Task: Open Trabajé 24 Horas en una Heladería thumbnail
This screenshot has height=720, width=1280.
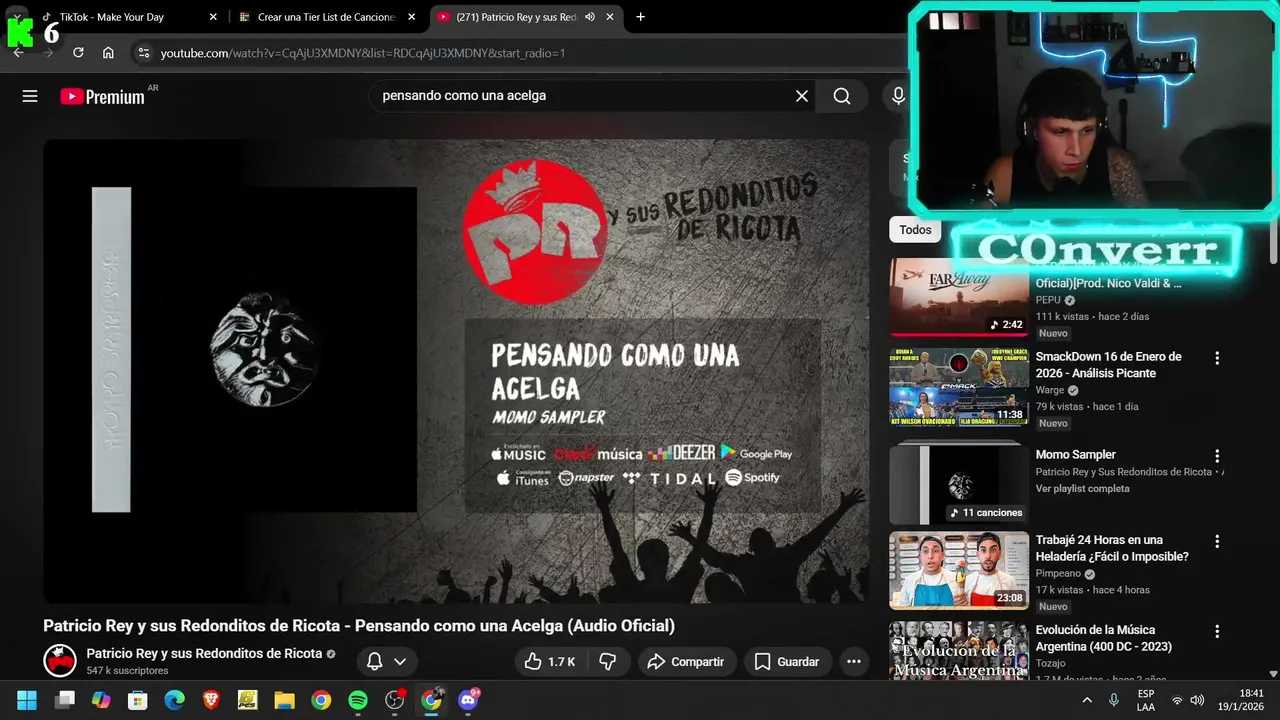Action: point(959,570)
